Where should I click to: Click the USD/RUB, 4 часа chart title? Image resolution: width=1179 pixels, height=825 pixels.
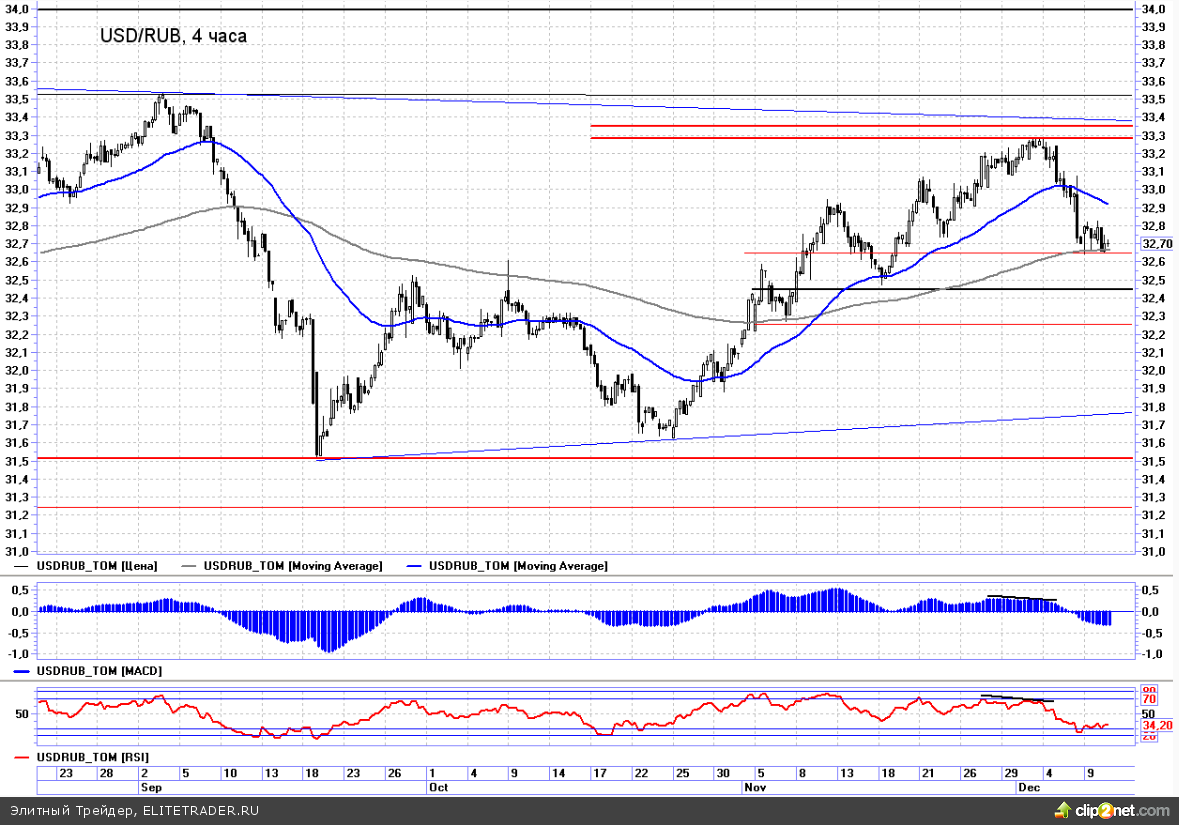[x=173, y=36]
